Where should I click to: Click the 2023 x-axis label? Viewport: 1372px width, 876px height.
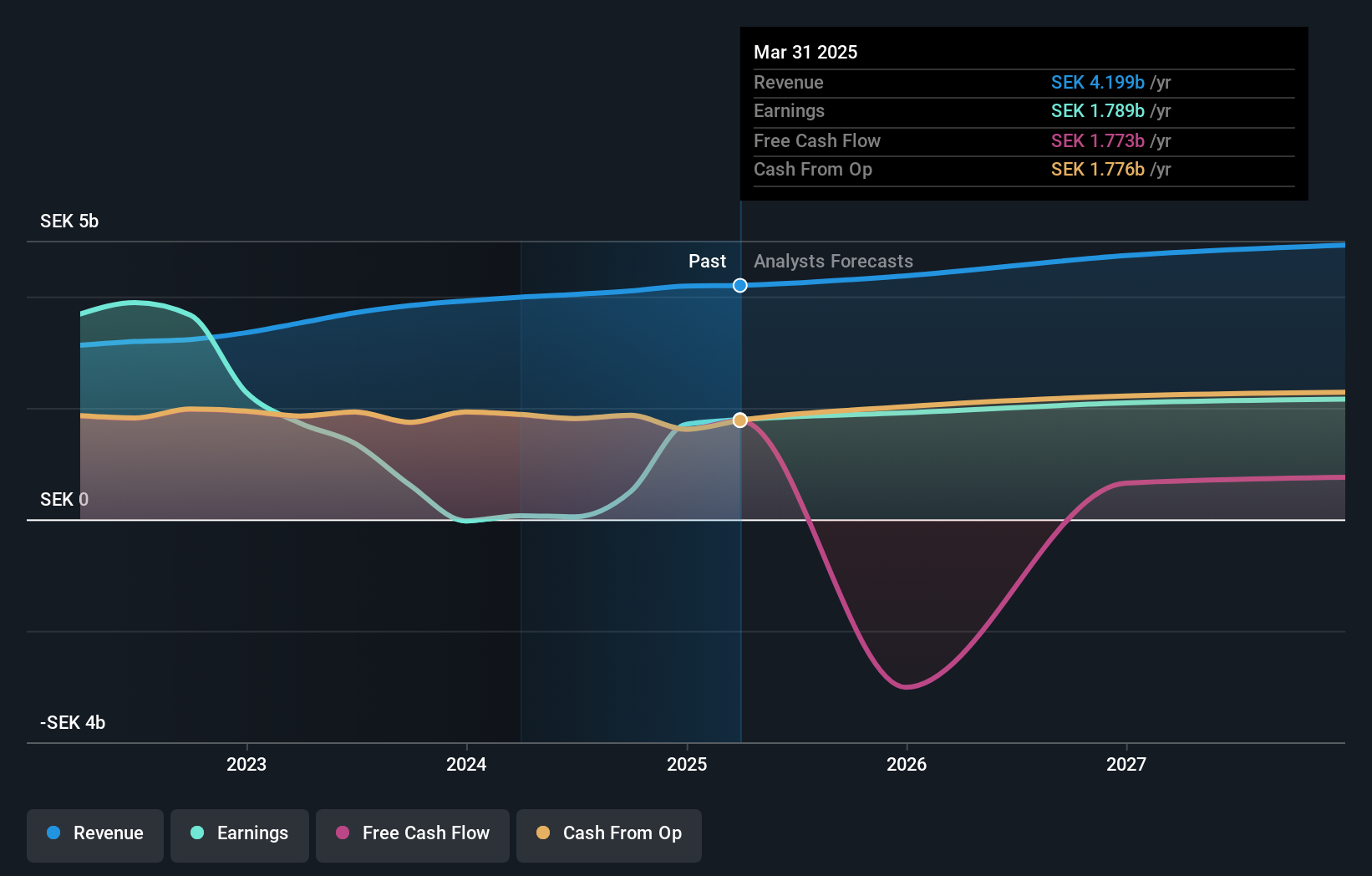tap(246, 764)
